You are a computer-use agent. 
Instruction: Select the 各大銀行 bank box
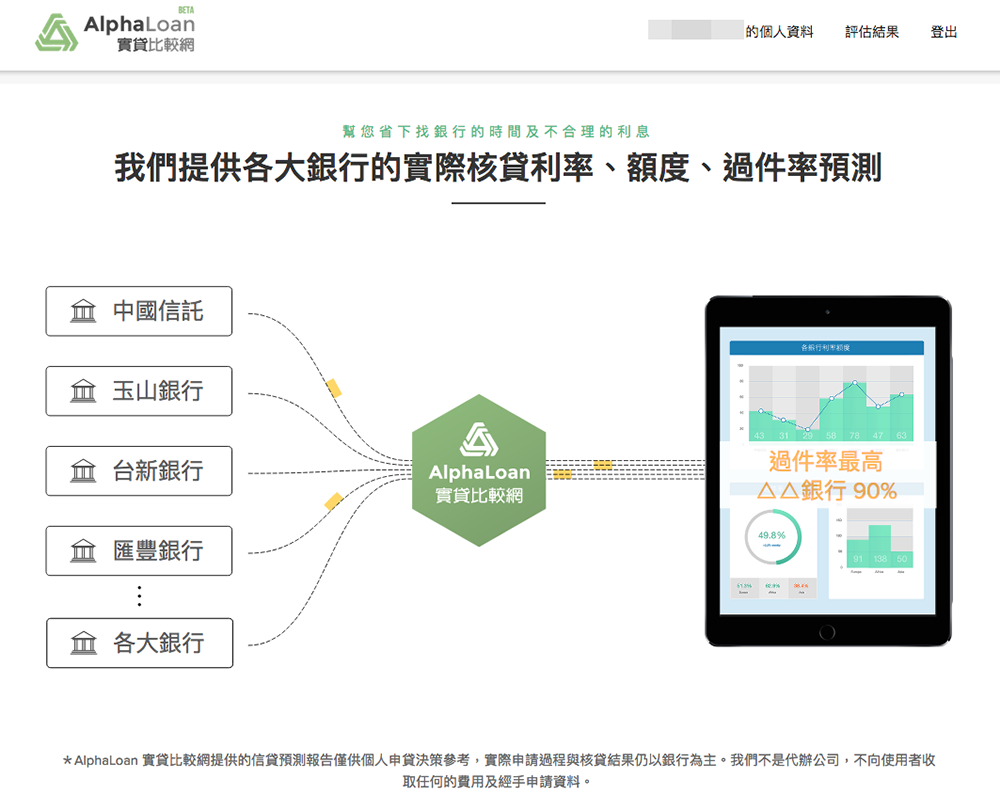[140, 643]
